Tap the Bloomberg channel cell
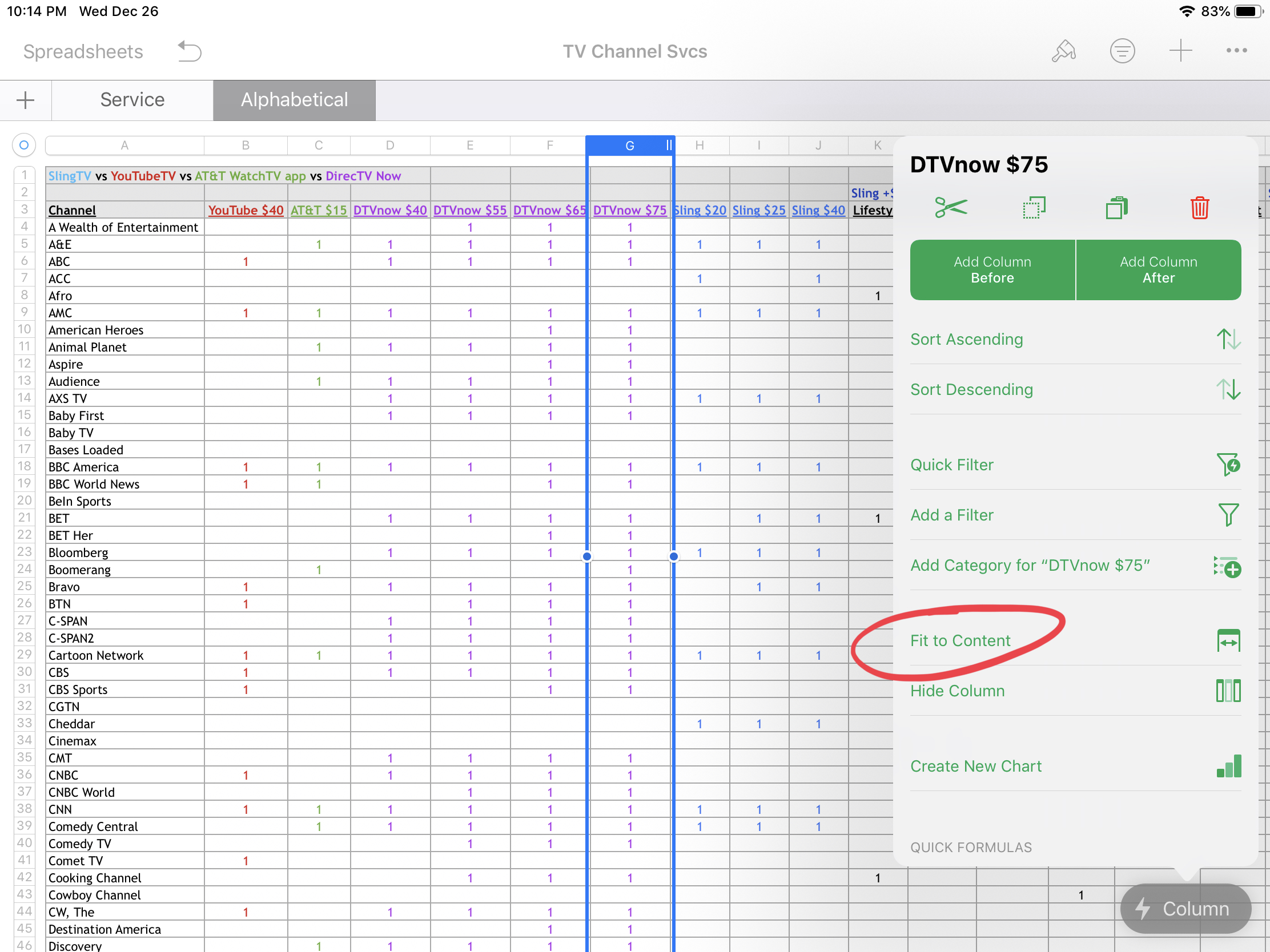The width and height of the screenshot is (1270, 952). point(124,552)
